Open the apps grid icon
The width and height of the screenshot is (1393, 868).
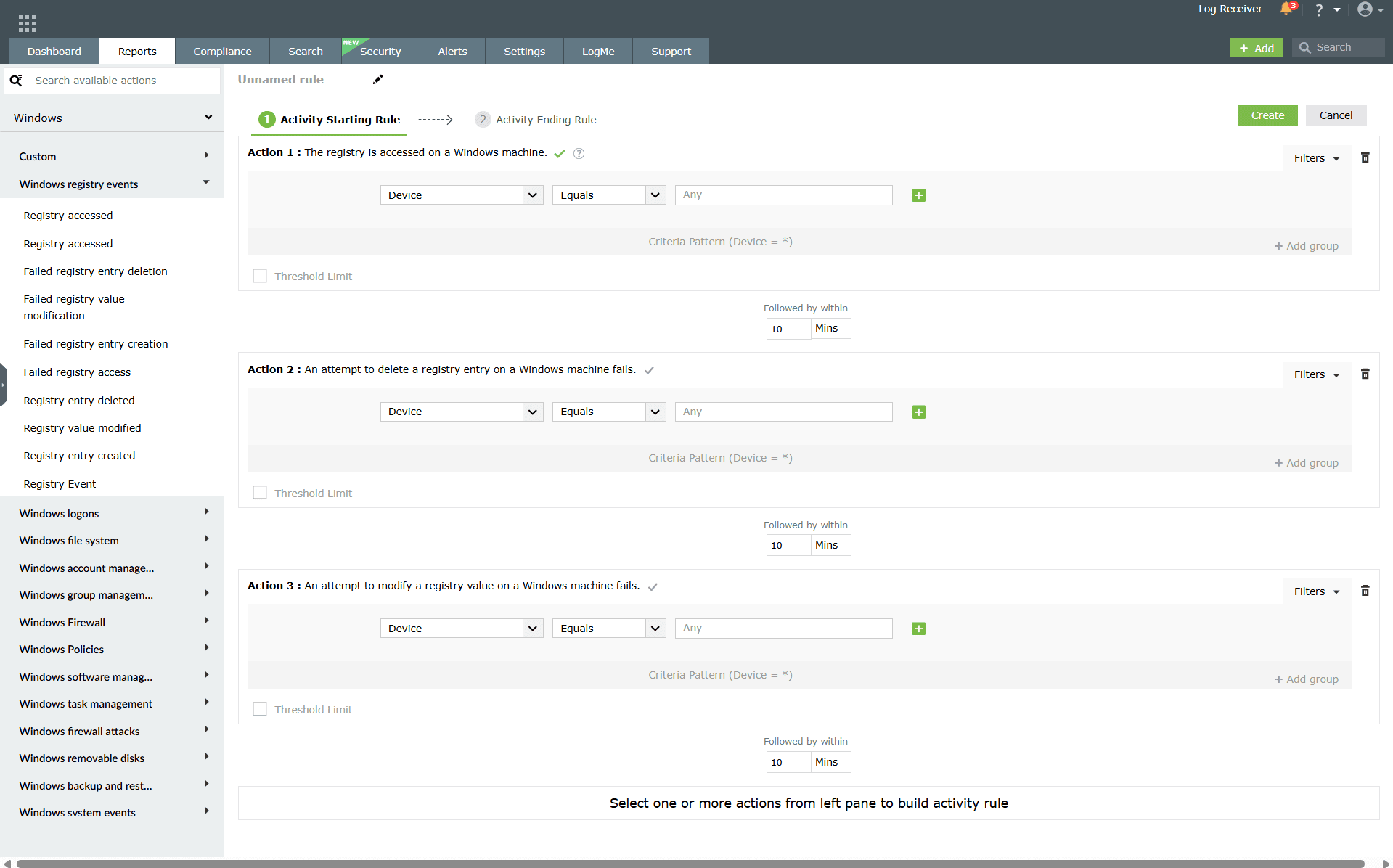(27, 22)
